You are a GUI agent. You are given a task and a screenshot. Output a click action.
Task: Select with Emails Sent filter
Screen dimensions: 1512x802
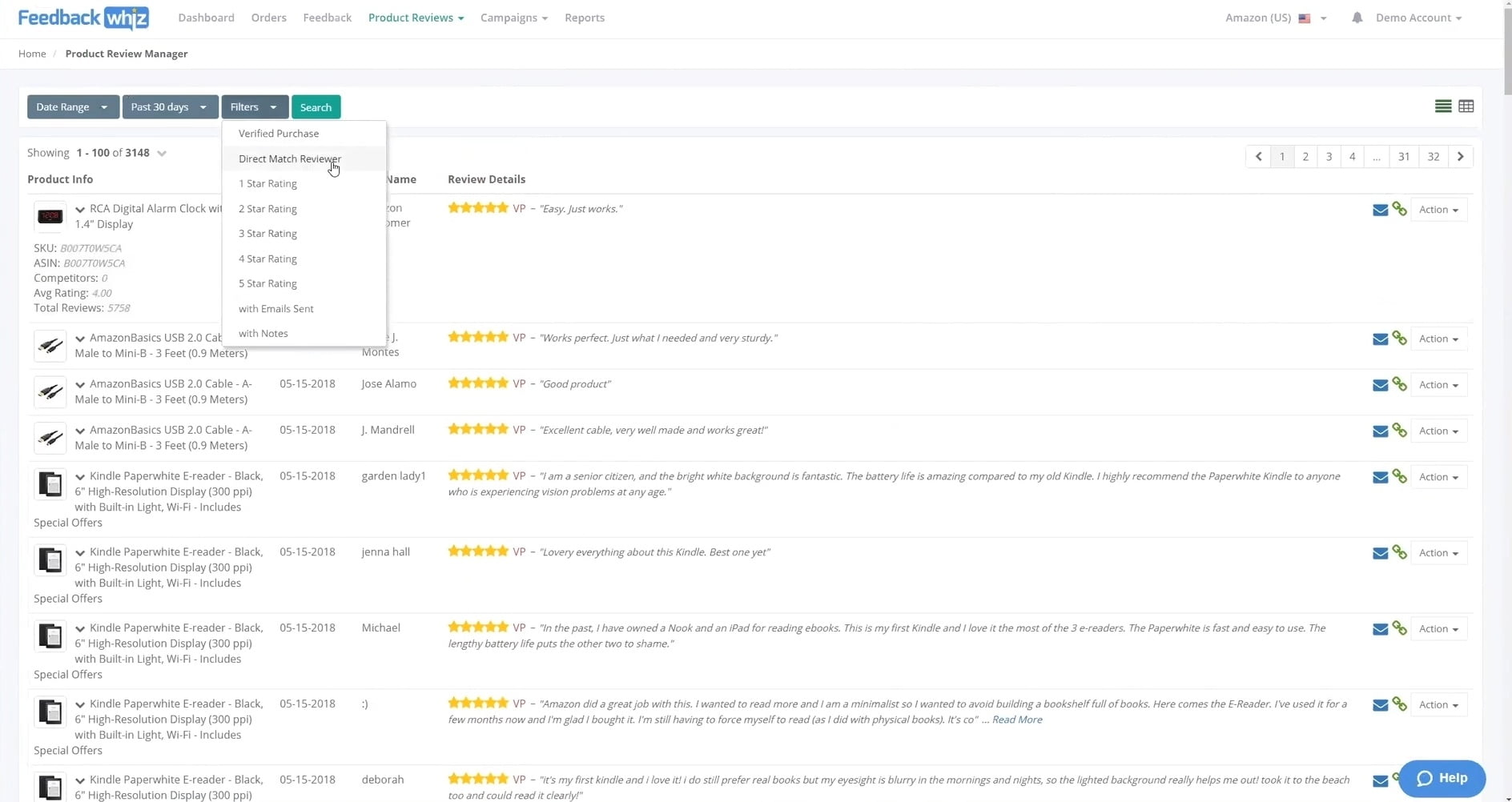pyautogui.click(x=304, y=308)
